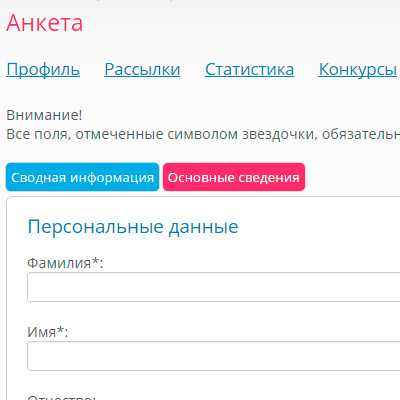Click the Внимание! notice text

click(x=44, y=115)
